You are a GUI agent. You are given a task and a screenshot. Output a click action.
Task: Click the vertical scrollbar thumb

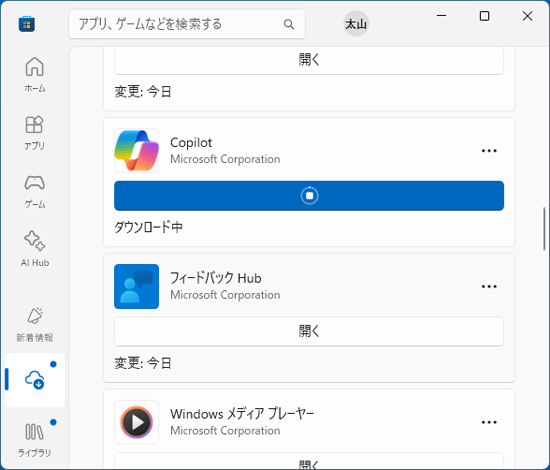click(544, 229)
